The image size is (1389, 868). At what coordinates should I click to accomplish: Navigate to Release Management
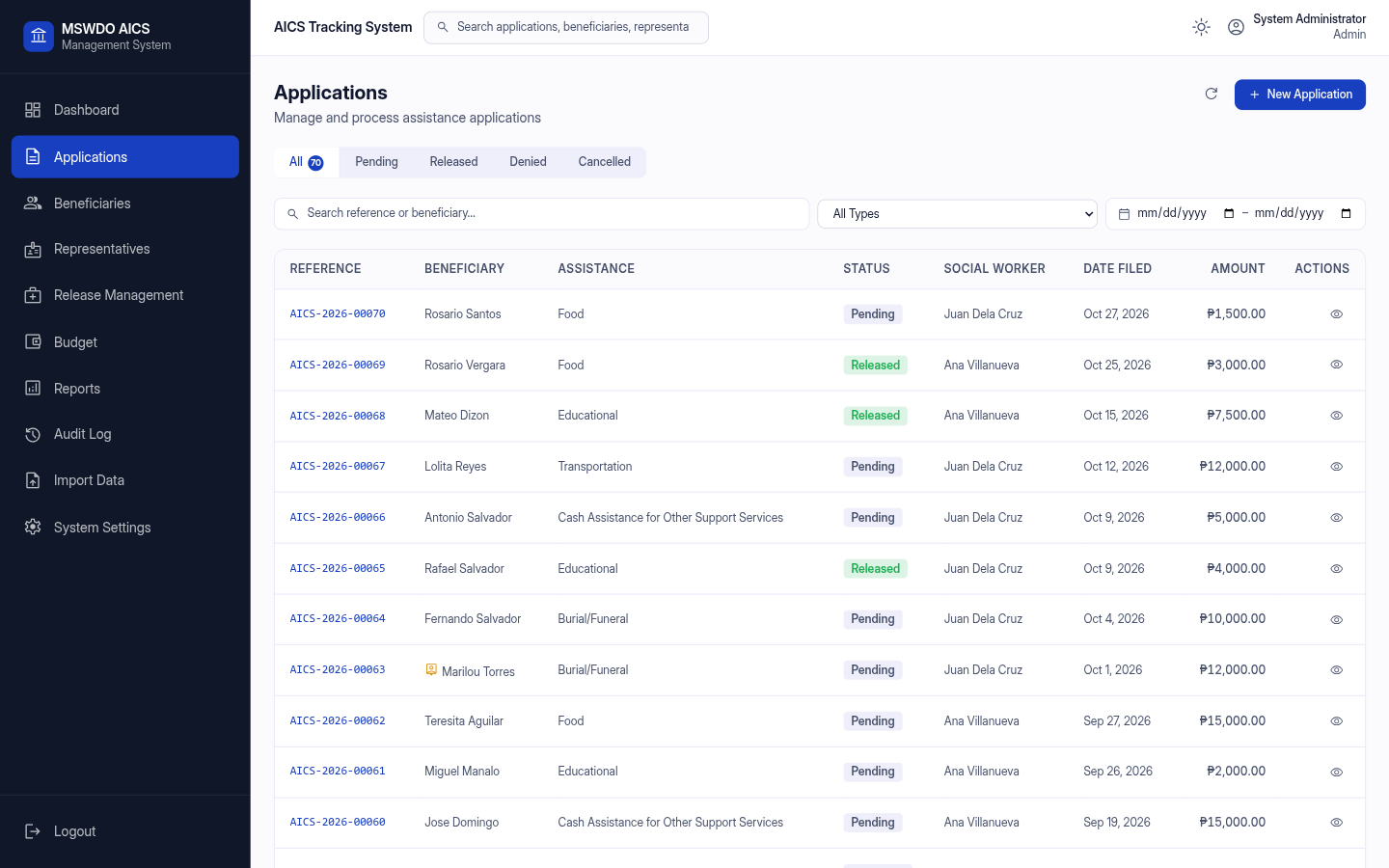click(125, 295)
